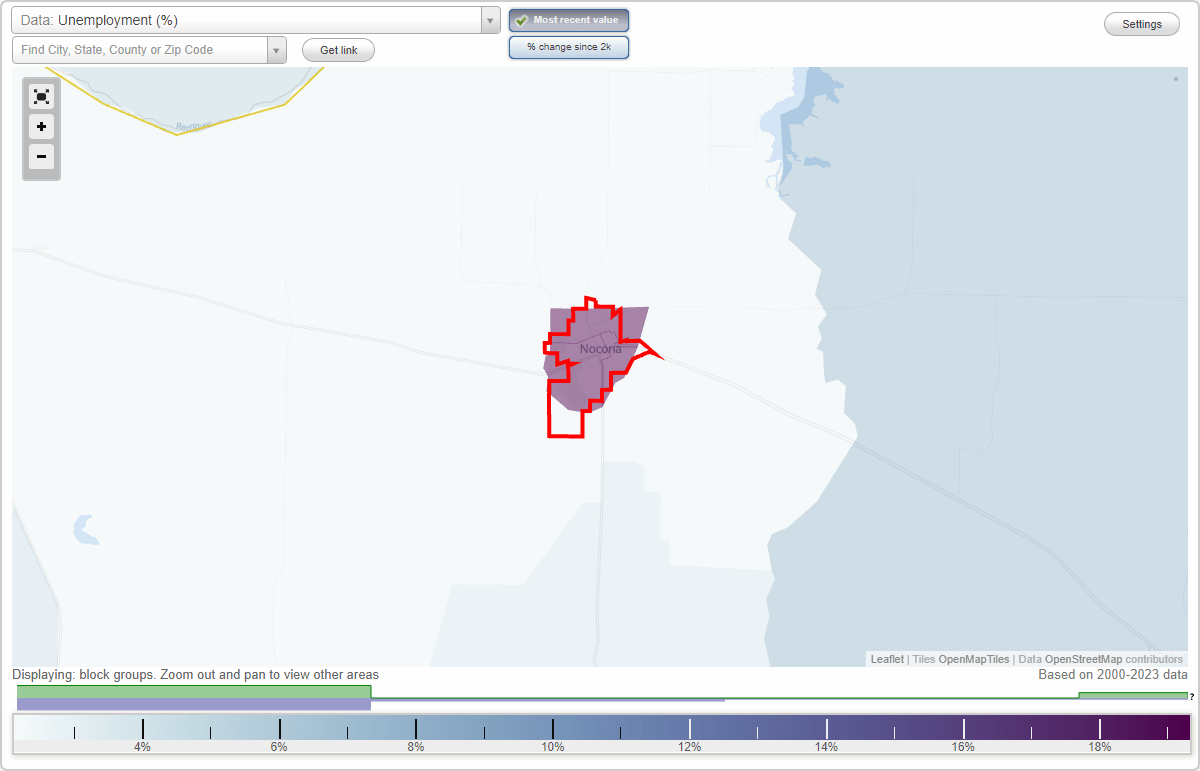Toggle the '% change since 2k' view
This screenshot has height=771, width=1200.
[569, 46]
